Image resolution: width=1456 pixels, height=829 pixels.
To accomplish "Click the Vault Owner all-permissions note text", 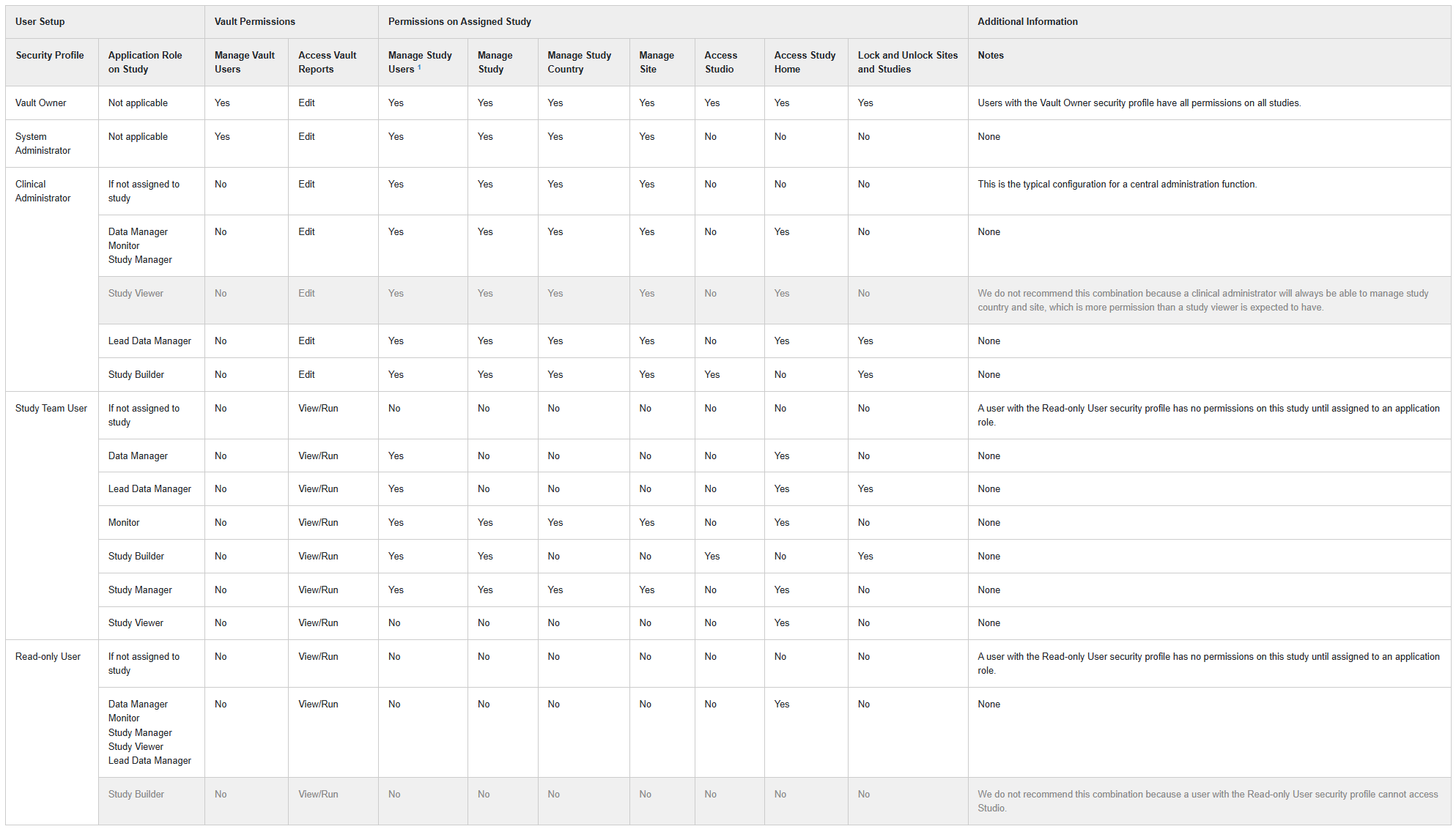I will click(x=1139, y=103).
